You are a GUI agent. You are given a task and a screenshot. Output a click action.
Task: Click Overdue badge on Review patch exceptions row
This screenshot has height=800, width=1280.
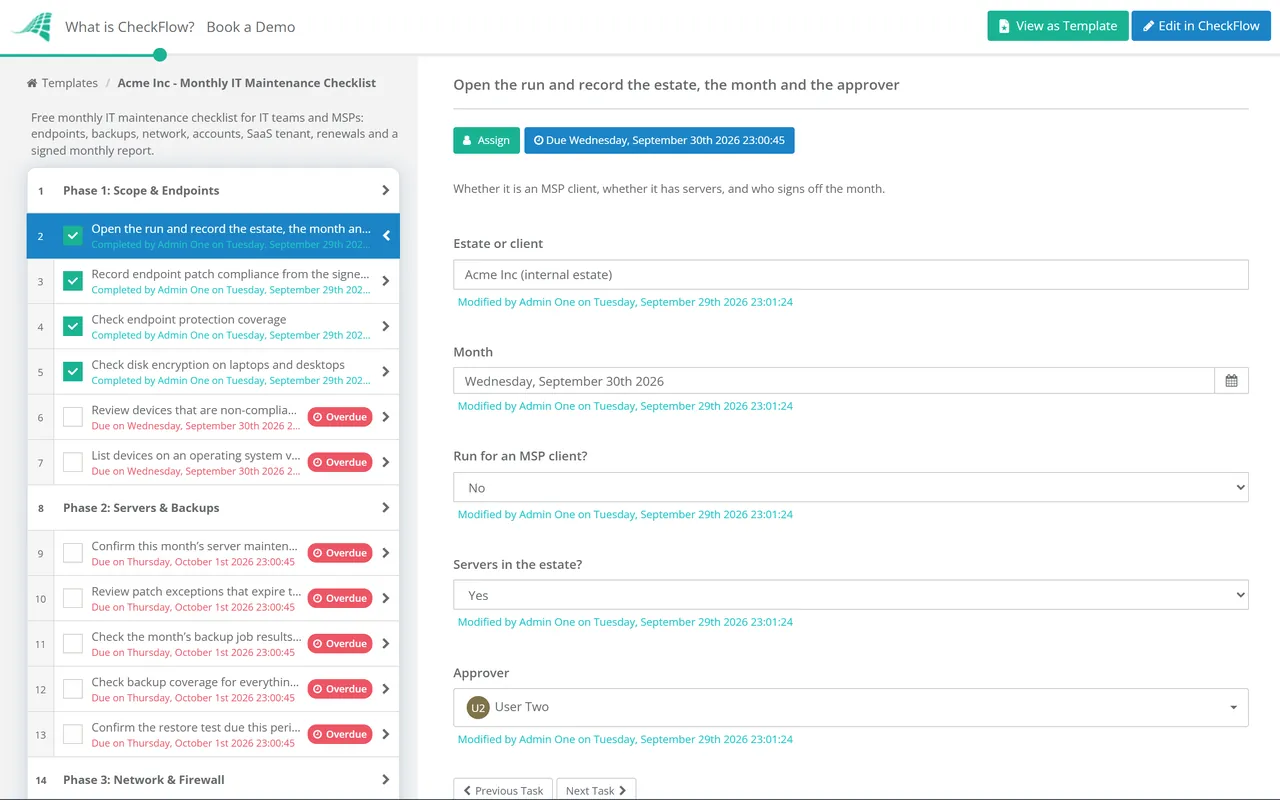click(339, 598)
